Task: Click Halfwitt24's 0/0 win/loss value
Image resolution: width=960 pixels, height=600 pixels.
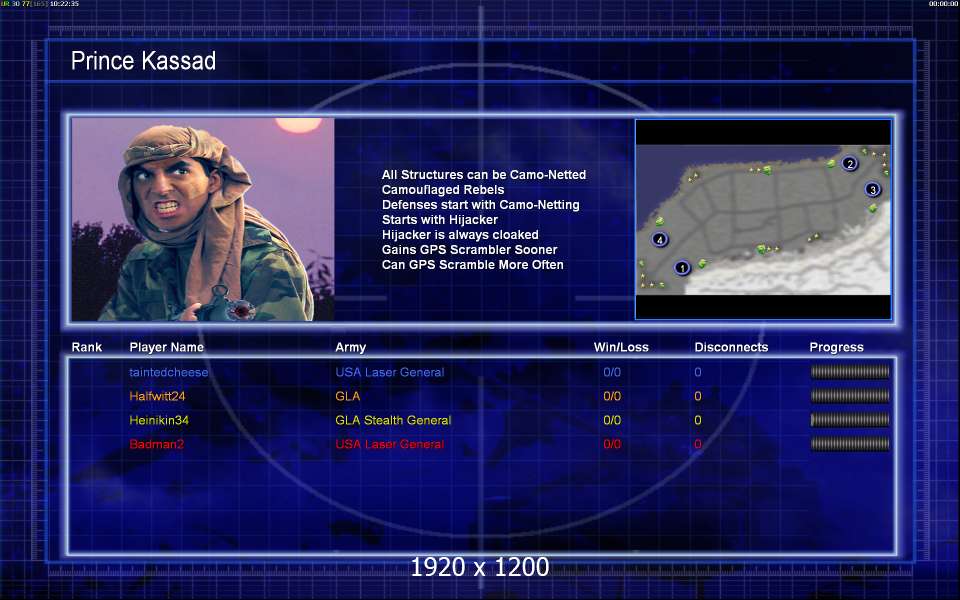Action: click(612, 396)
